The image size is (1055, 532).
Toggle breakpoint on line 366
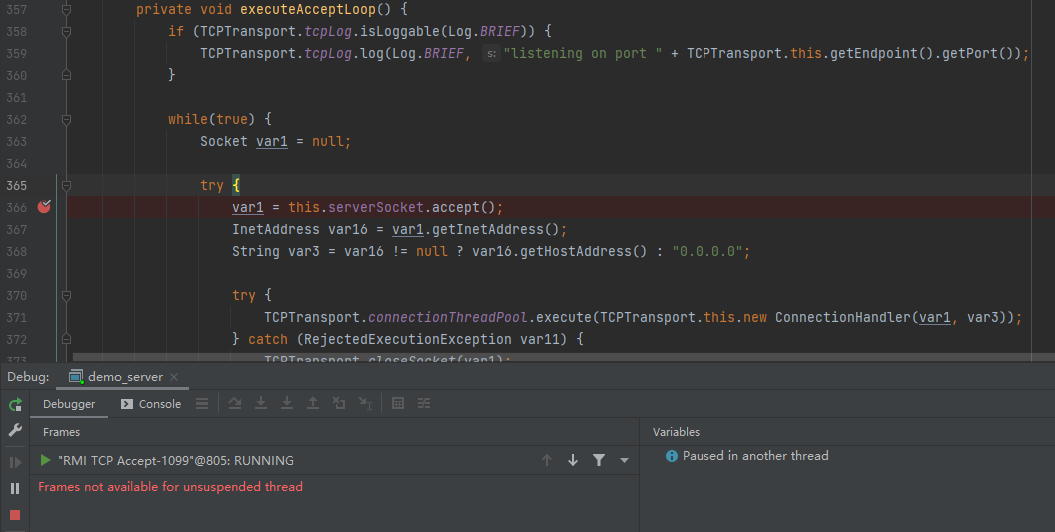click(44, 206)
